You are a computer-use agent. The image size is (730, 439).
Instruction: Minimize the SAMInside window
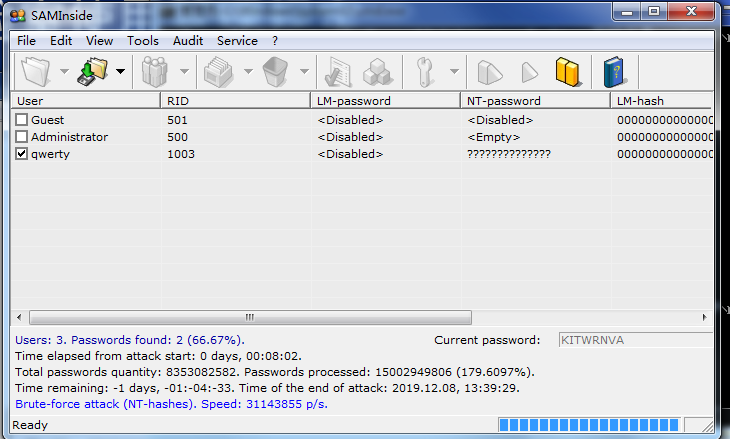[627, 12]
